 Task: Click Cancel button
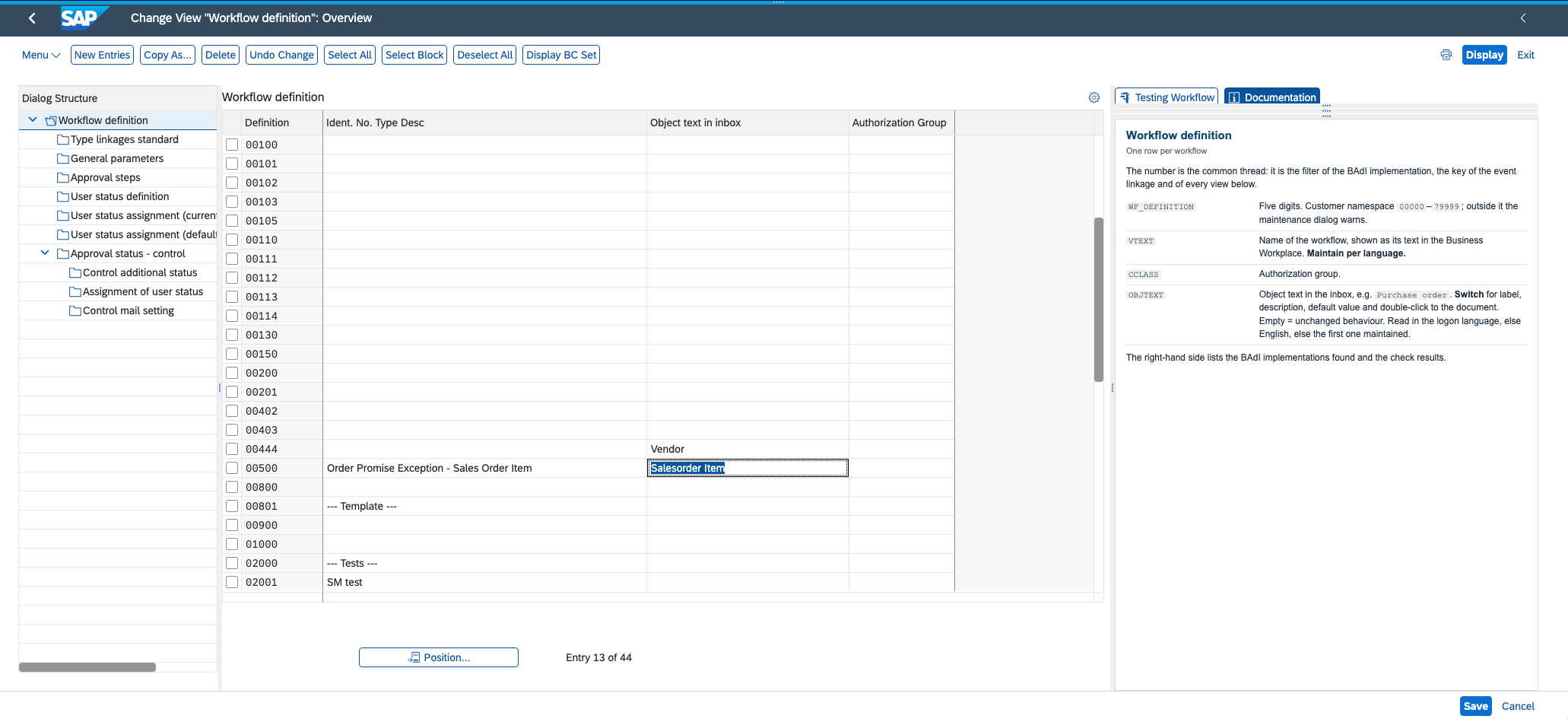click(1518, 706)
